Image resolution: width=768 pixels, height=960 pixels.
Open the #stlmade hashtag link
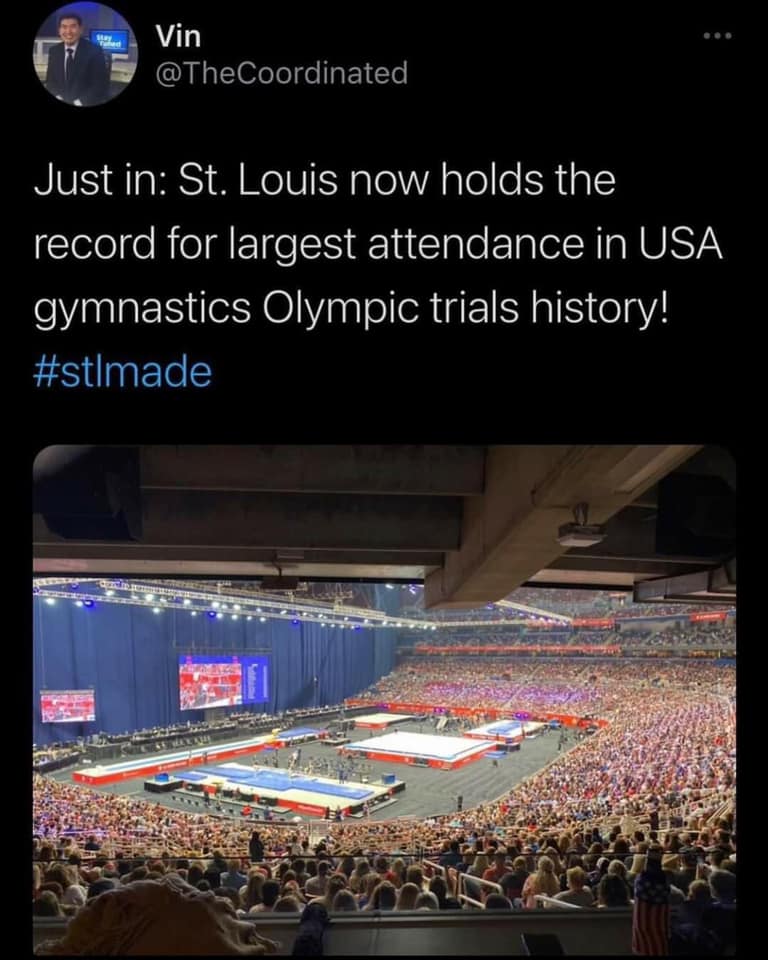(x=123, y=373)
